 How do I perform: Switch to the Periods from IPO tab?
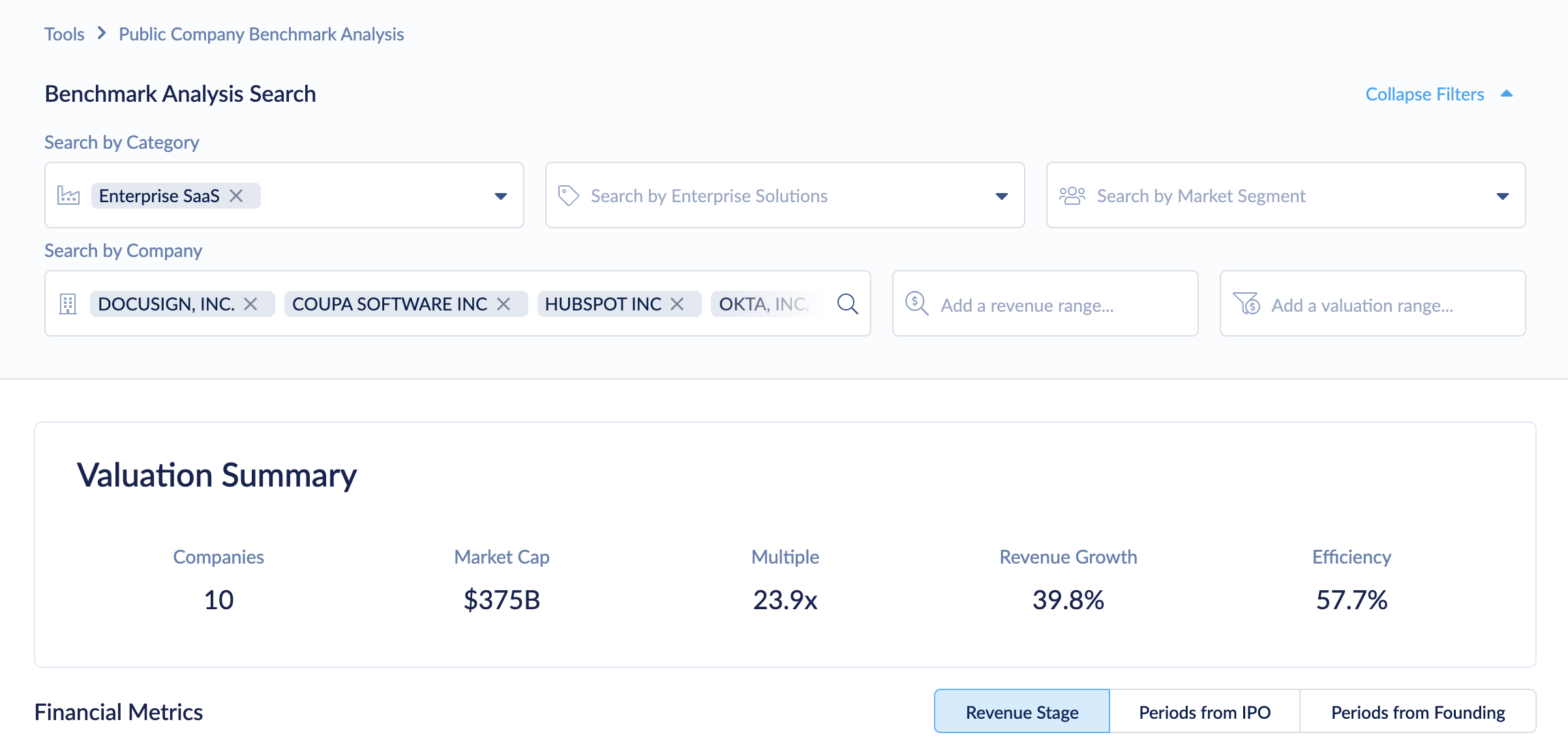(1204, 712)
